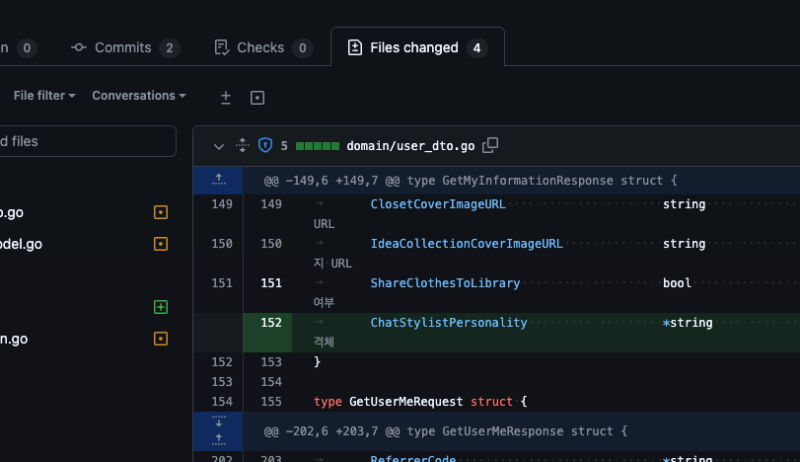This screenshot has height=462, width=800.
Task: Open the File filter dropdown
Action: tap(44, 96)
